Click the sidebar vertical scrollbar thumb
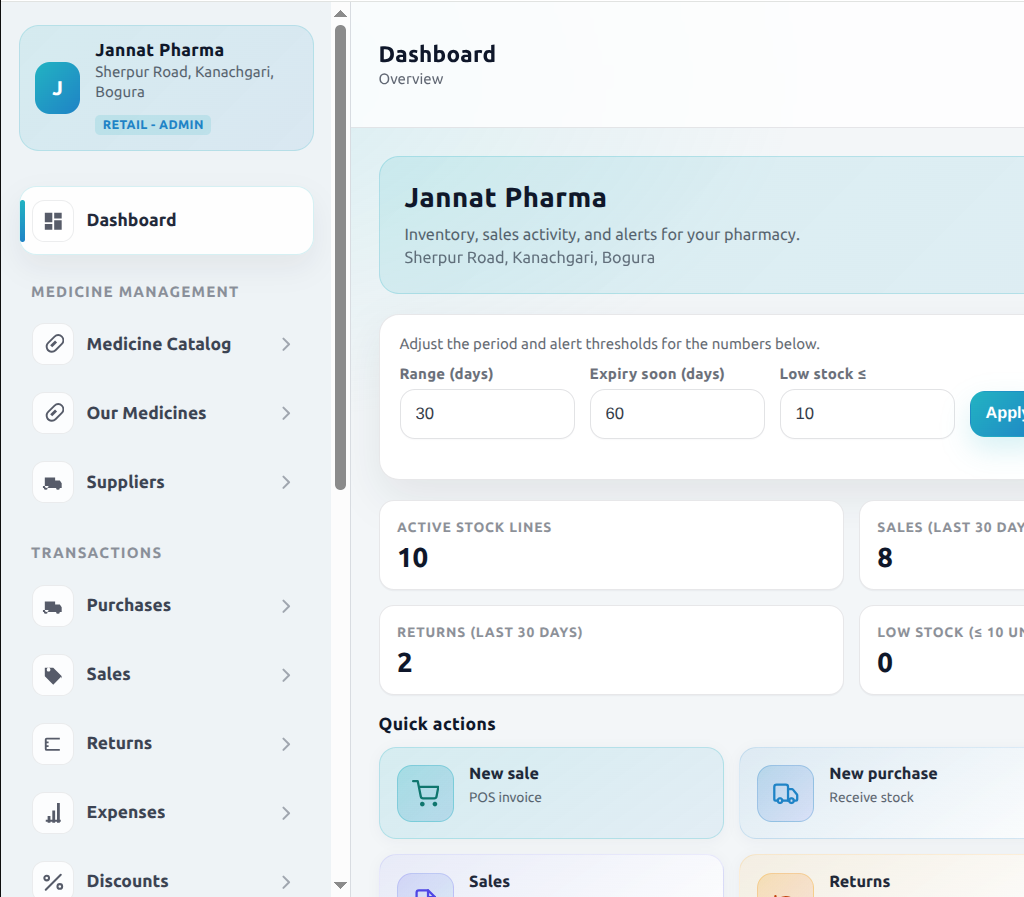The image size is (1024, 897). [x=340, y=257]
